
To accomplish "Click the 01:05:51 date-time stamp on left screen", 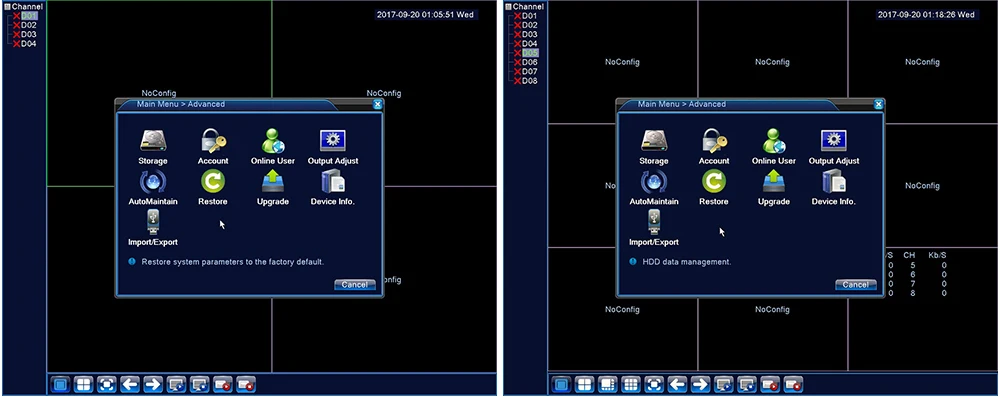I will click(x=425, y=15).
